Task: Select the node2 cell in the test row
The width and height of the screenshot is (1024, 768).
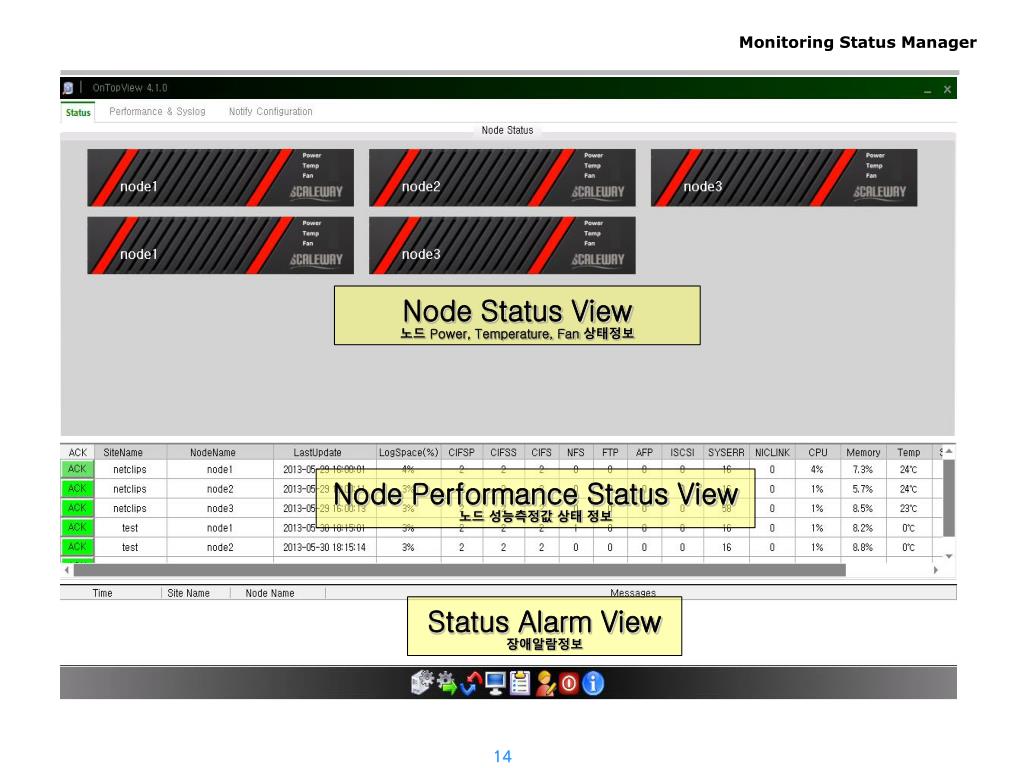Action: coord(220,547)
